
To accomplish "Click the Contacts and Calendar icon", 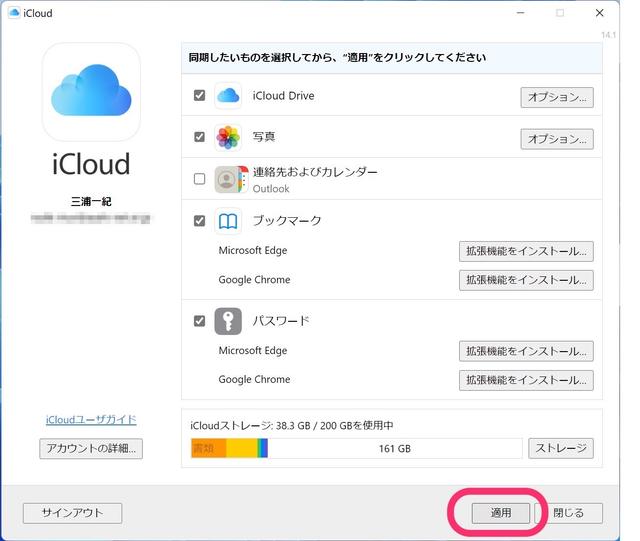I will click(229, 179).
